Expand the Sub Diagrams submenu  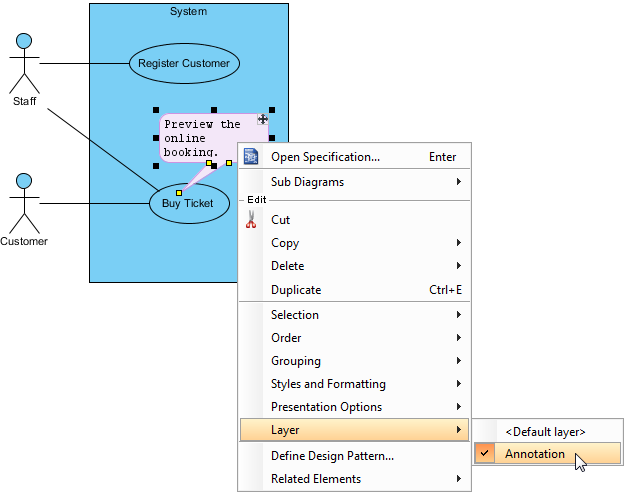355,182
